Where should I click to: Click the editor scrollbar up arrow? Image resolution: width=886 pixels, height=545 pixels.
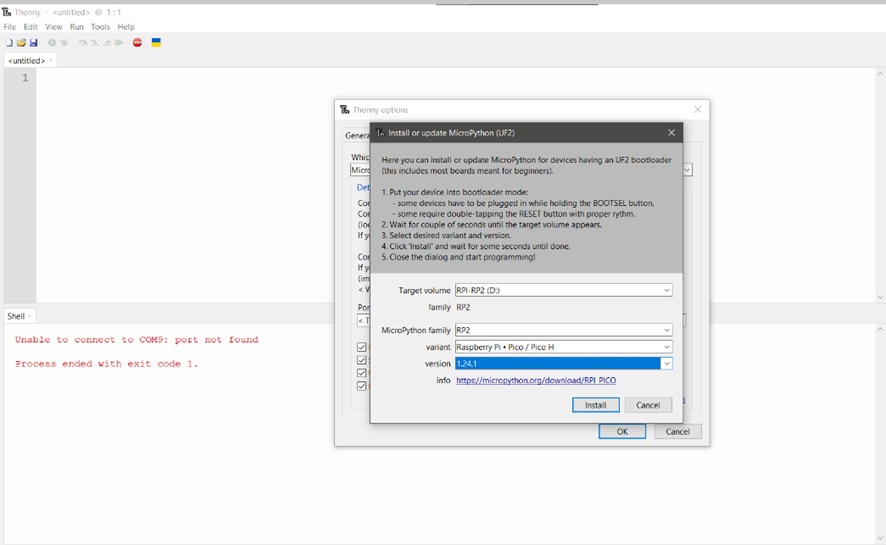[880, 74]
